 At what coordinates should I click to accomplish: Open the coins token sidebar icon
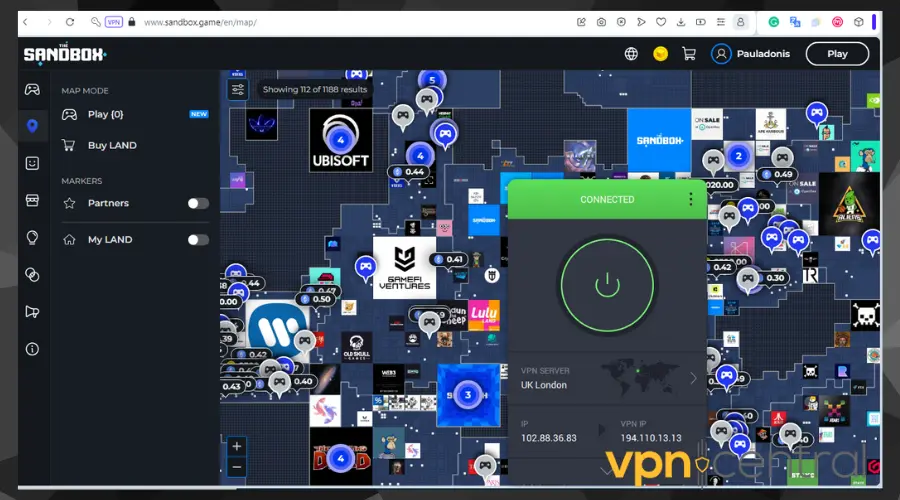[32, 274]
